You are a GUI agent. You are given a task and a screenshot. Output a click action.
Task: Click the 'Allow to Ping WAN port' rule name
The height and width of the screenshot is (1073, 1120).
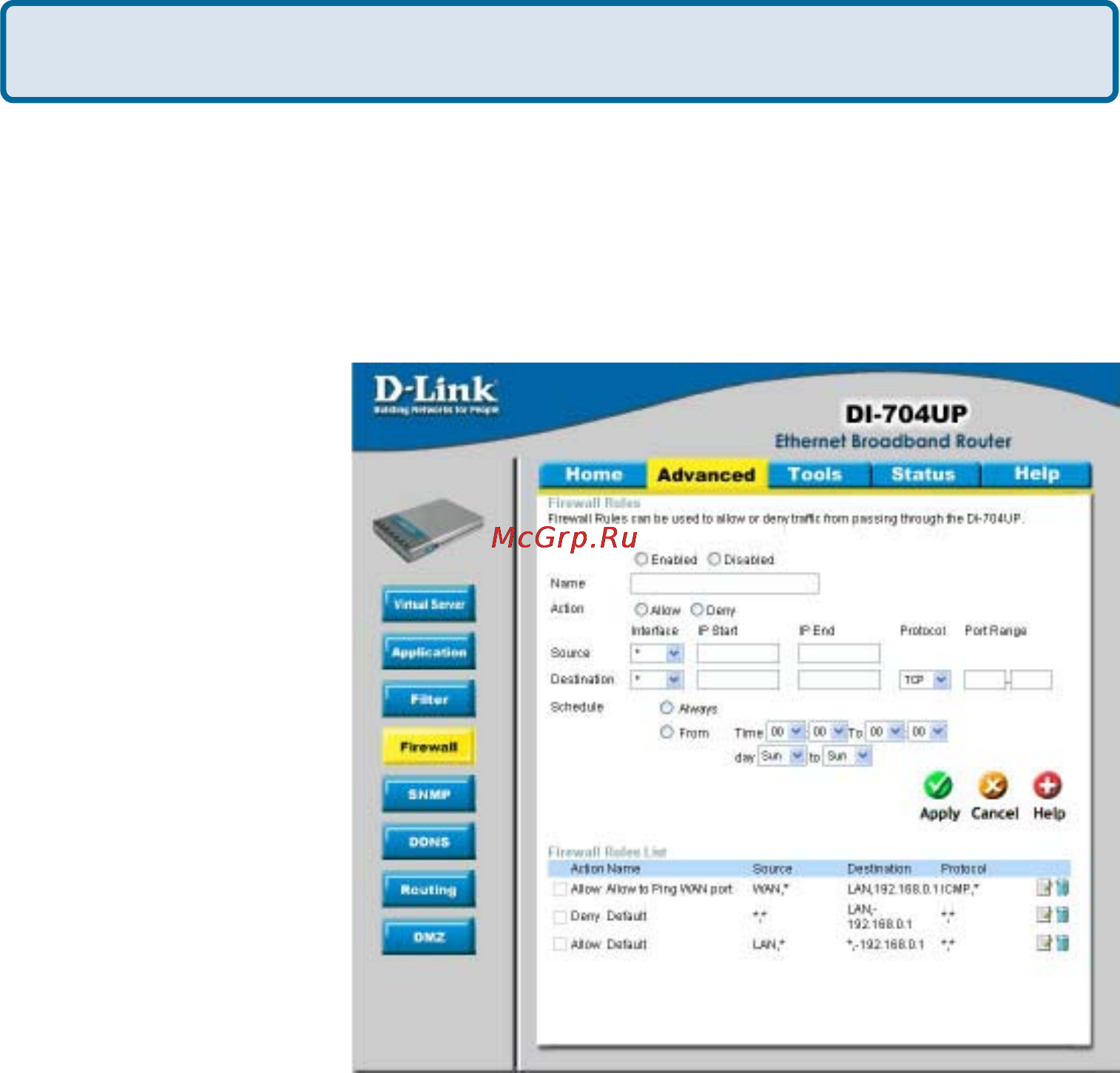point(669,889)
